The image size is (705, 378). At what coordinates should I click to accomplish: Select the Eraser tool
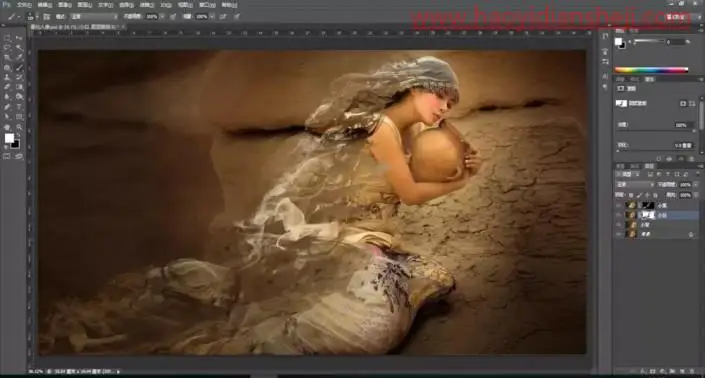coord(7,87)
